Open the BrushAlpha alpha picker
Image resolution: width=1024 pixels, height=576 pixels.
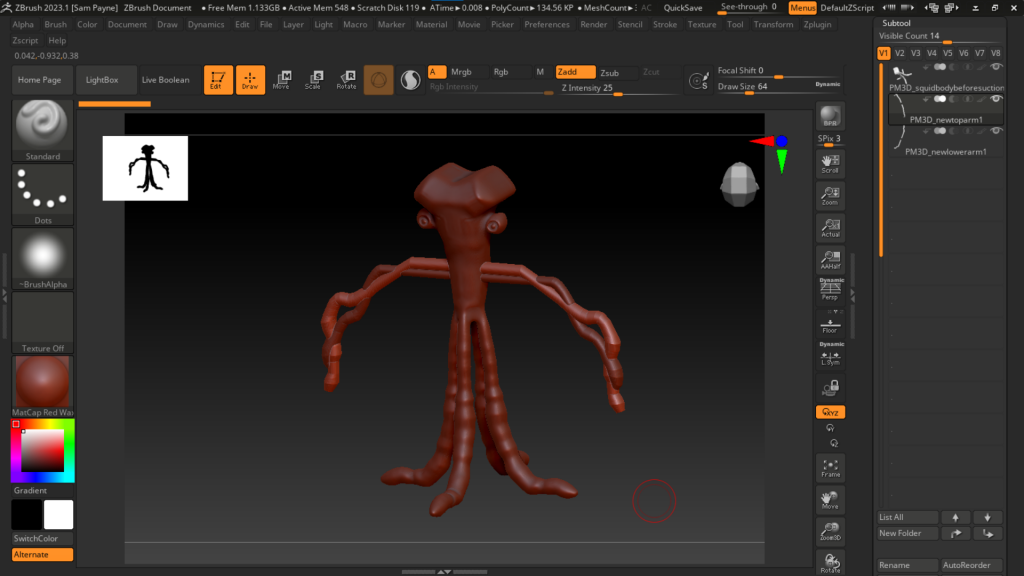click(42, 259)
